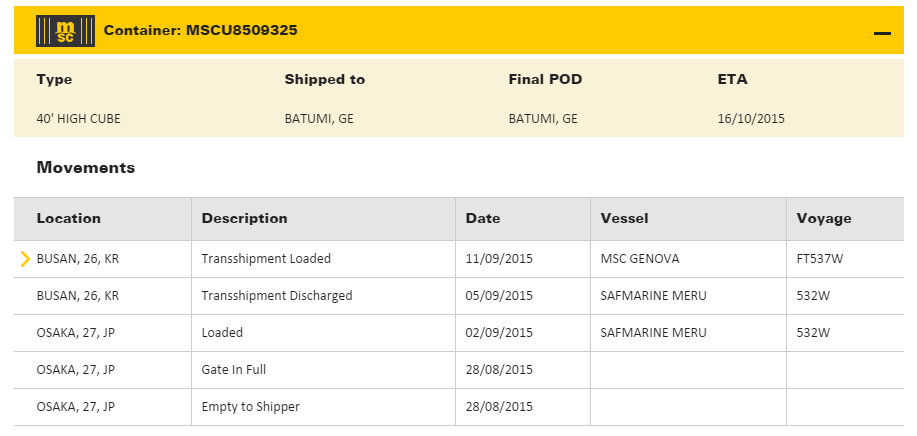Viewport: 917px width, 436px height.
Task: Click the MSC GENOVA vessel cell
Action: pos(639,259)
